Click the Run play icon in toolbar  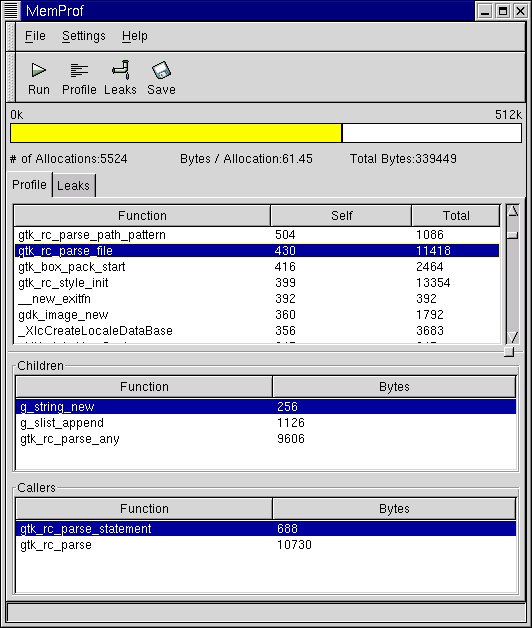tap(38, 70)
